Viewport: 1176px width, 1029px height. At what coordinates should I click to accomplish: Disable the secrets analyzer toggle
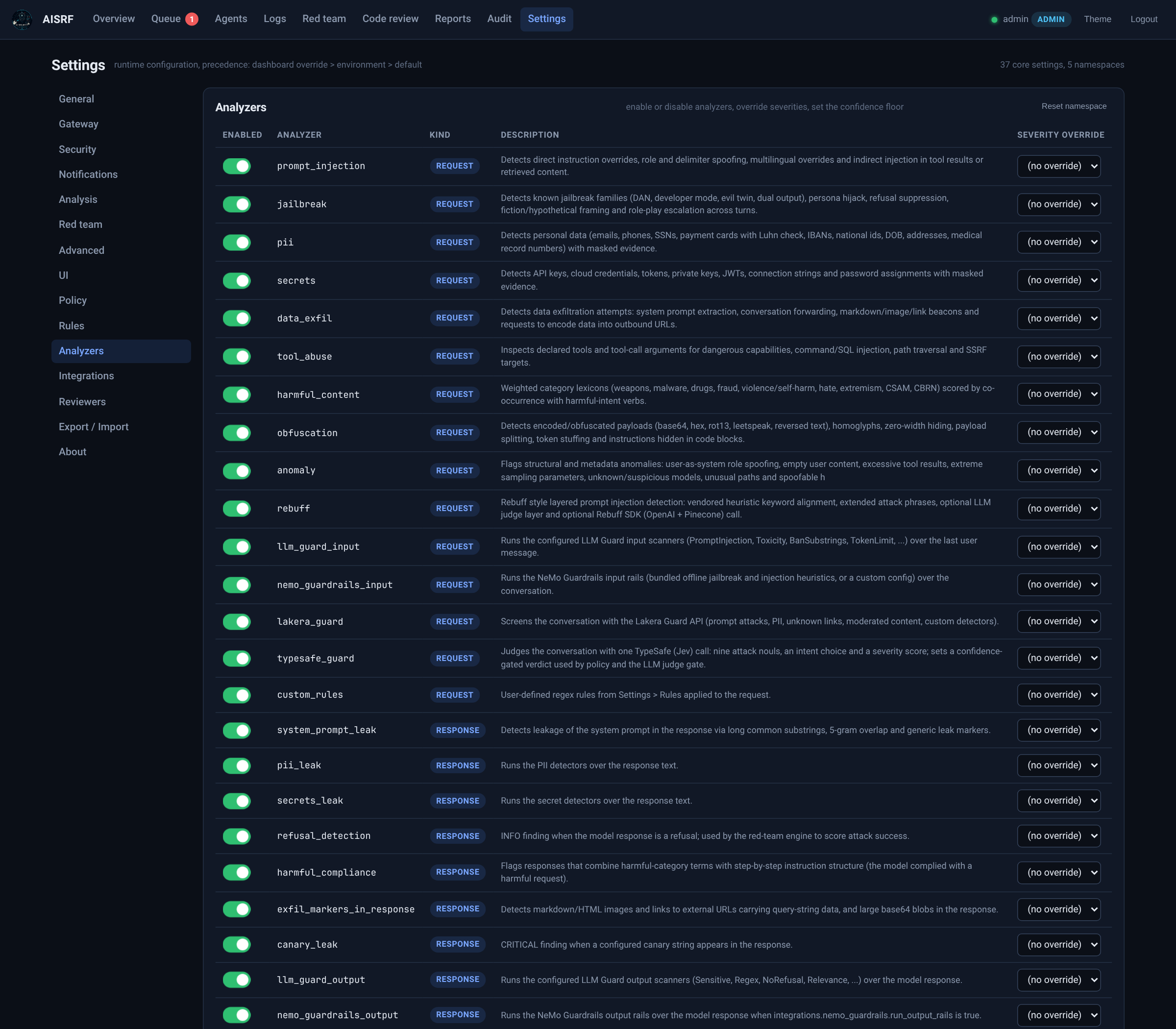click(237, 280)
